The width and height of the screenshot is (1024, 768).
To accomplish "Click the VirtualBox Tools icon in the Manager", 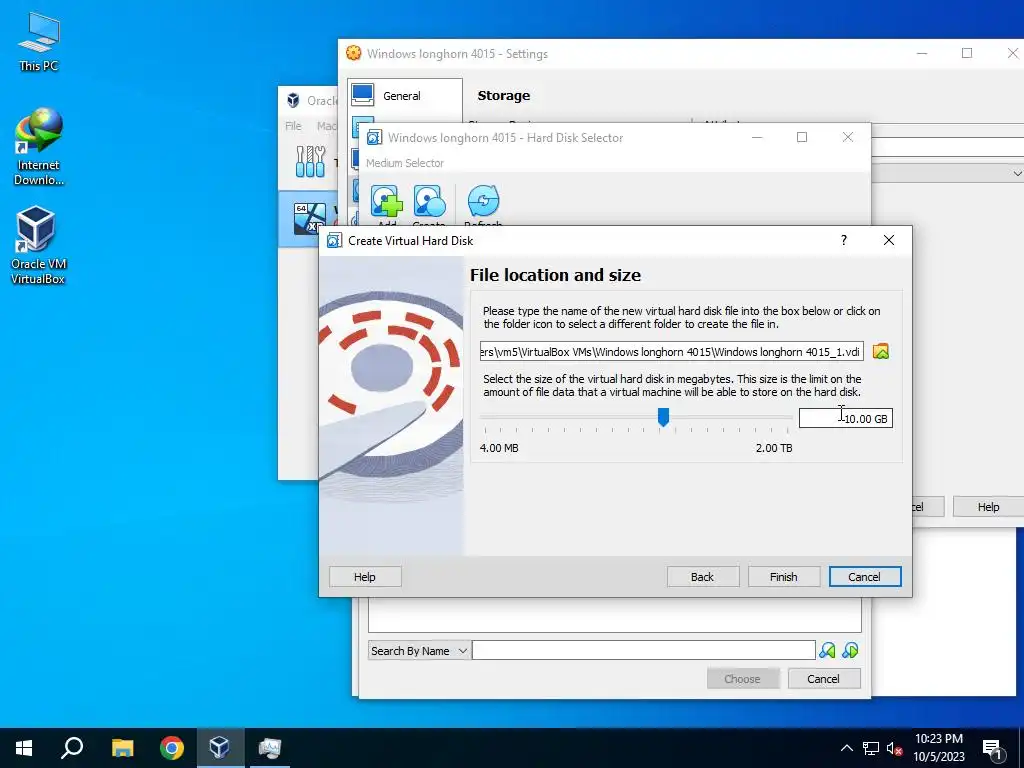I will 310,161.
